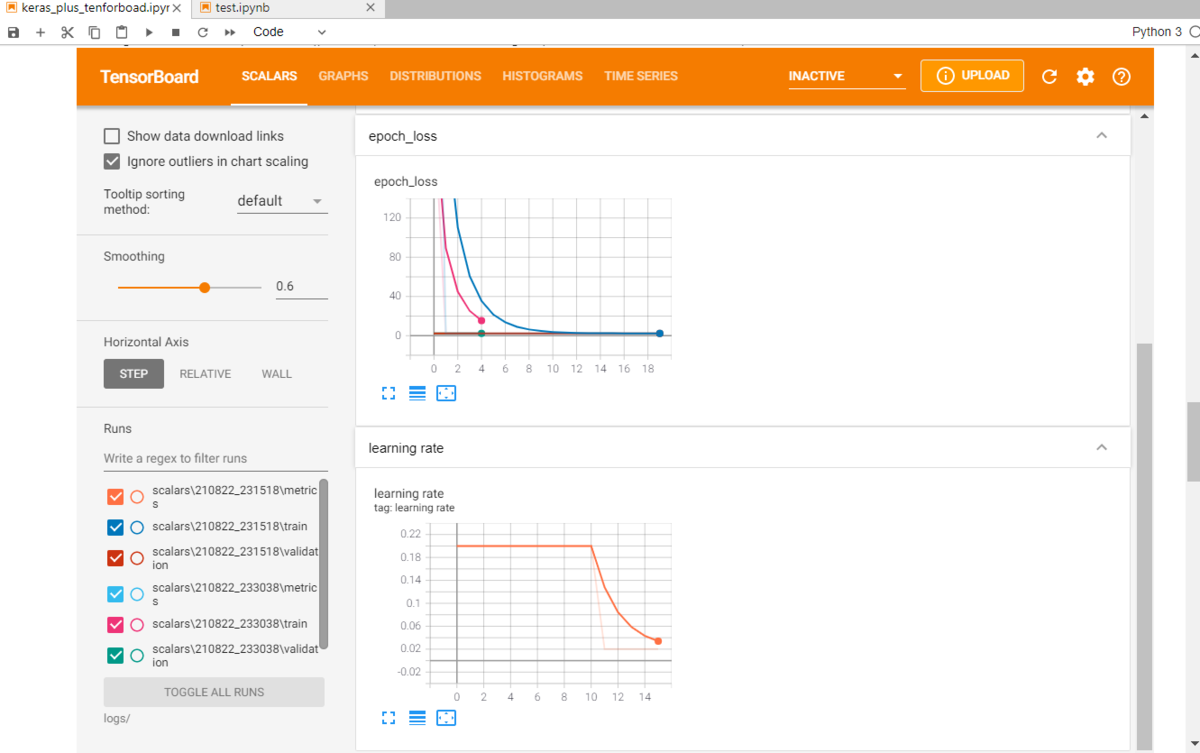
Task: Uncheck the 210822_231518\metrics run checkbox
Action: tap(115, 497)
